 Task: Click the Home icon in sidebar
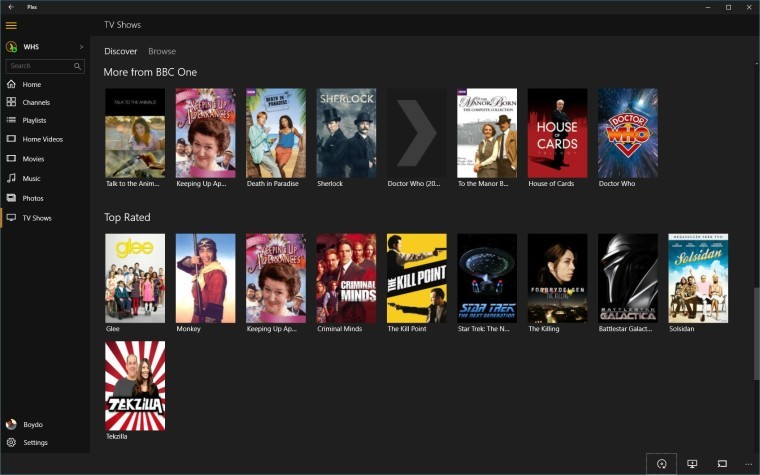[x=11, y=84]
